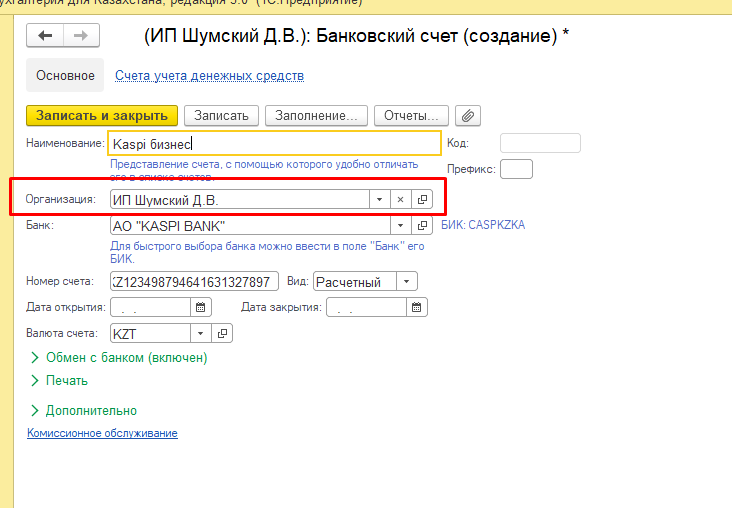Expand the Обмен с банком (включен) section

pos(119,358)
